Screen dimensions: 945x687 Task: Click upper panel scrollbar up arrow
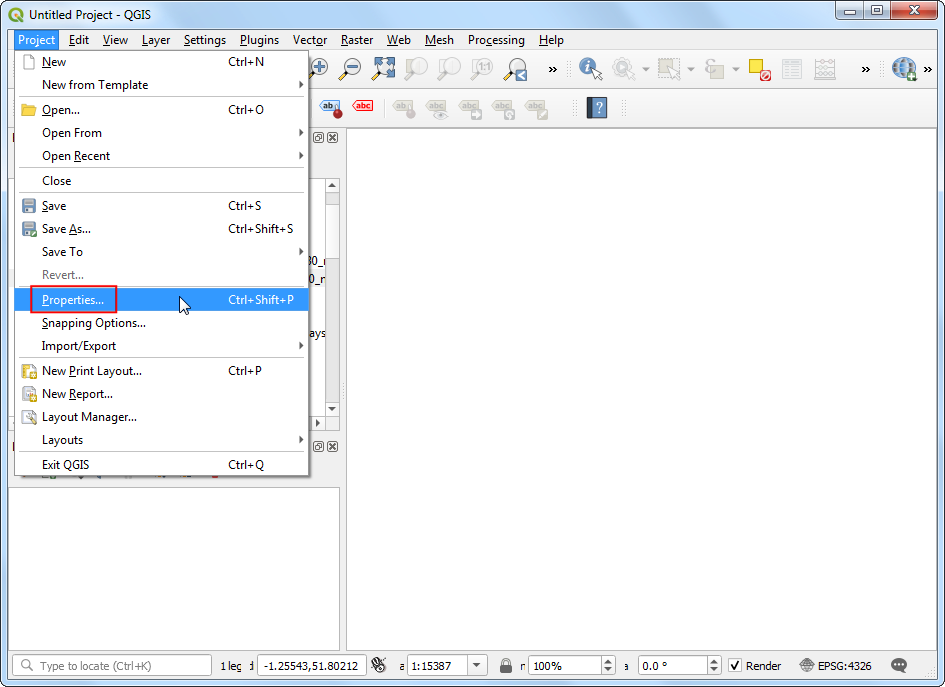coord(332,185)
